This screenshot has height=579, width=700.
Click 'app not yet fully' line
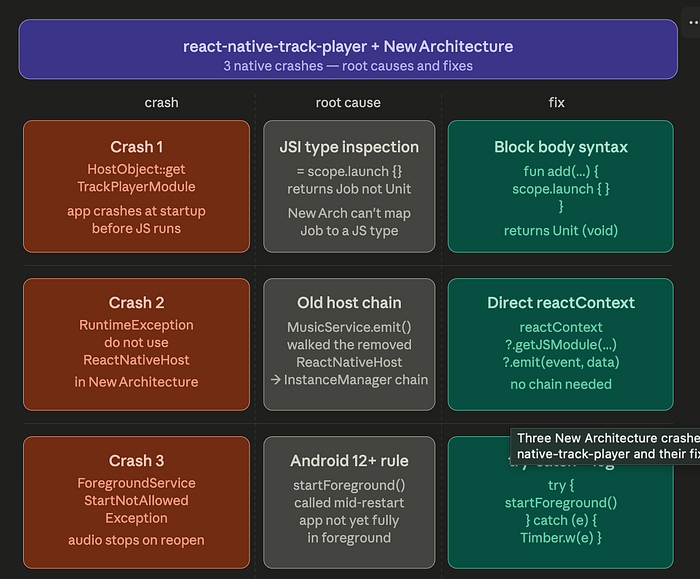pyautogui.click(x=349, y=520)
